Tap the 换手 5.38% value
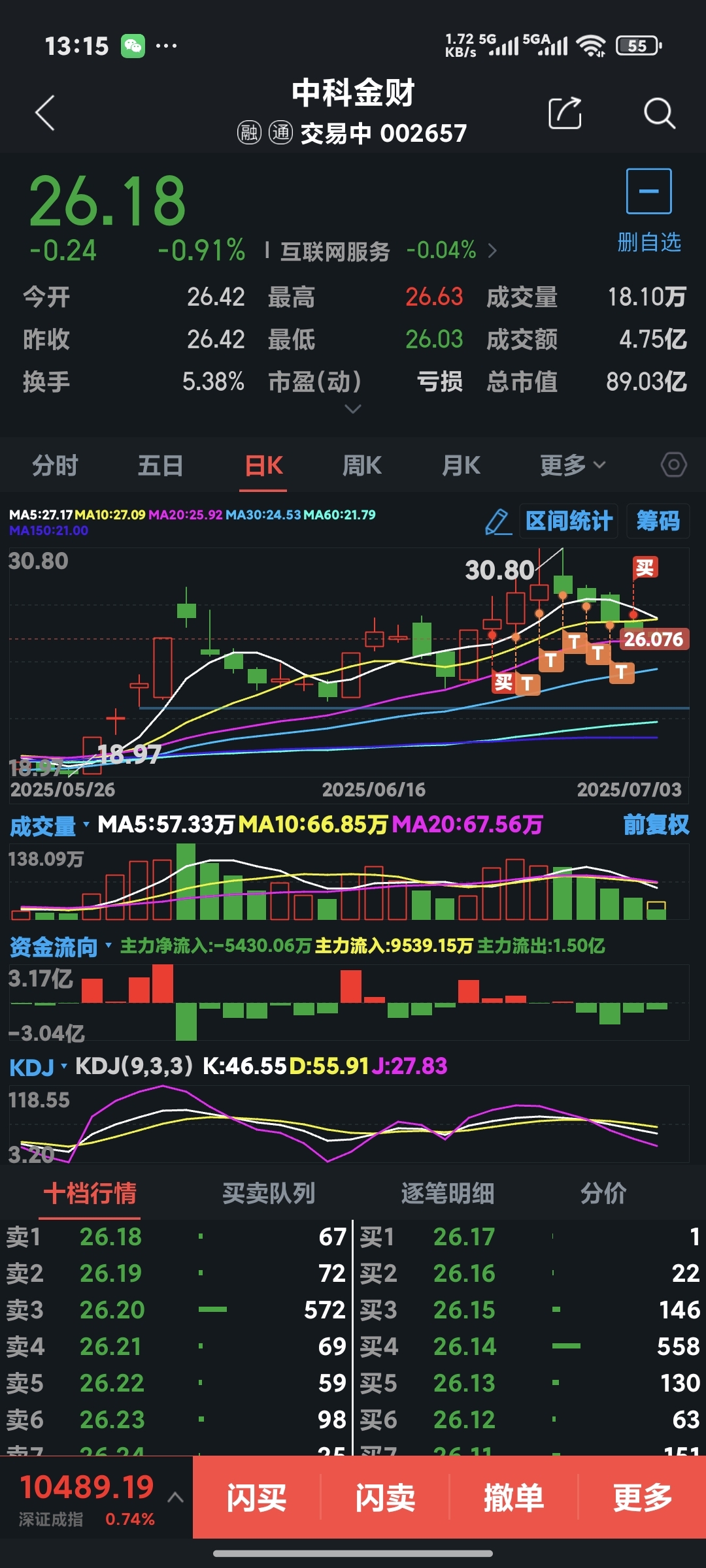This screenshot has height=1568, width=706. click(x=213, y=382)
